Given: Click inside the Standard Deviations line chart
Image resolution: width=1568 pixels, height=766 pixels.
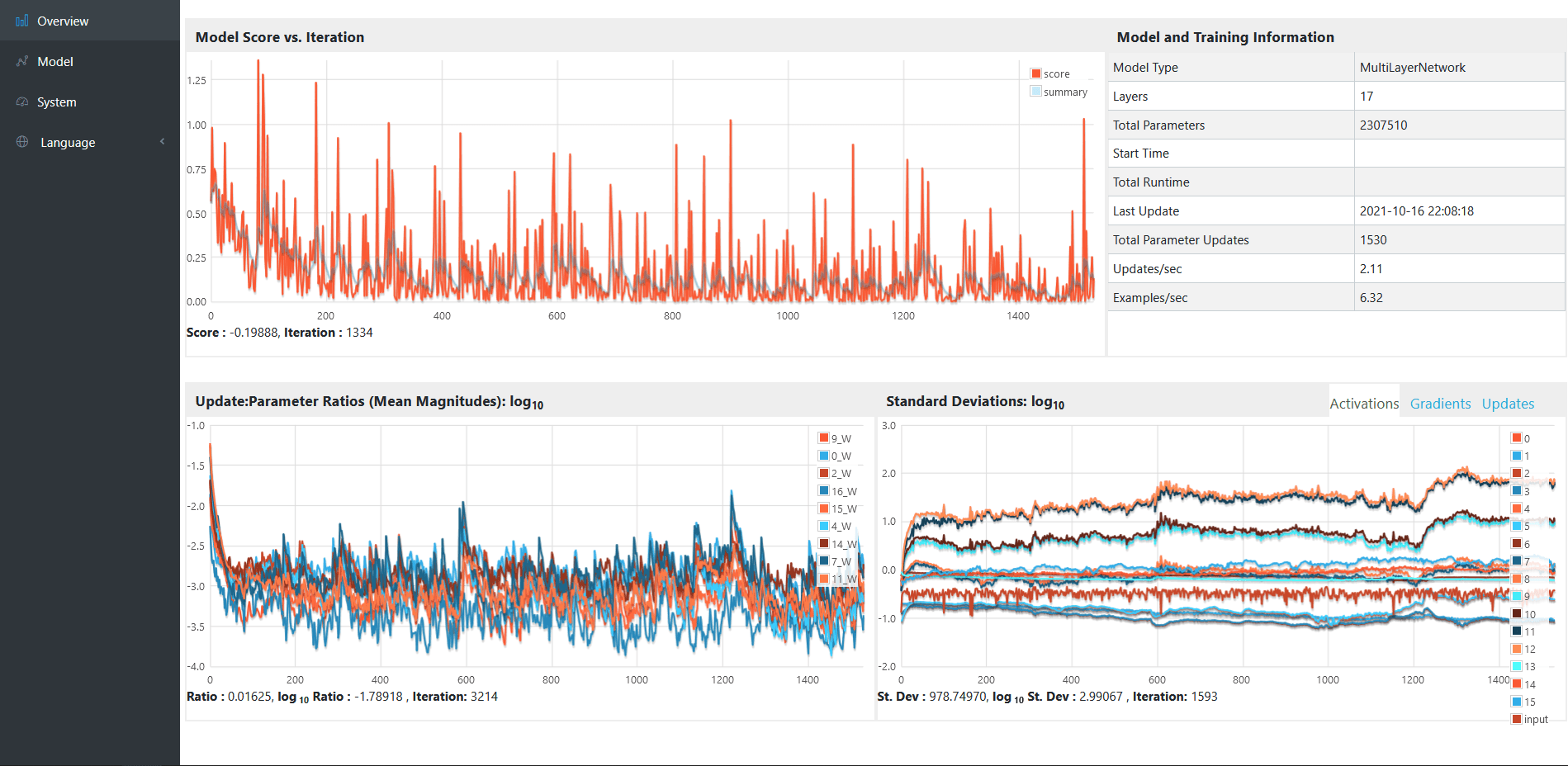Looking at the screenshot, I should pos(1226,546).
